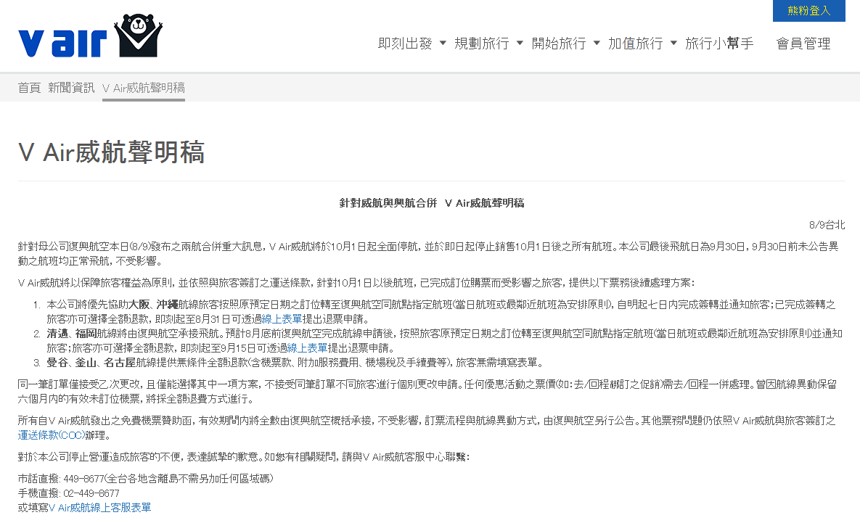Screen dimensions: 860x523
Task: Click the 市話直撥 449-8677 phone line
Action: (145, 479)
